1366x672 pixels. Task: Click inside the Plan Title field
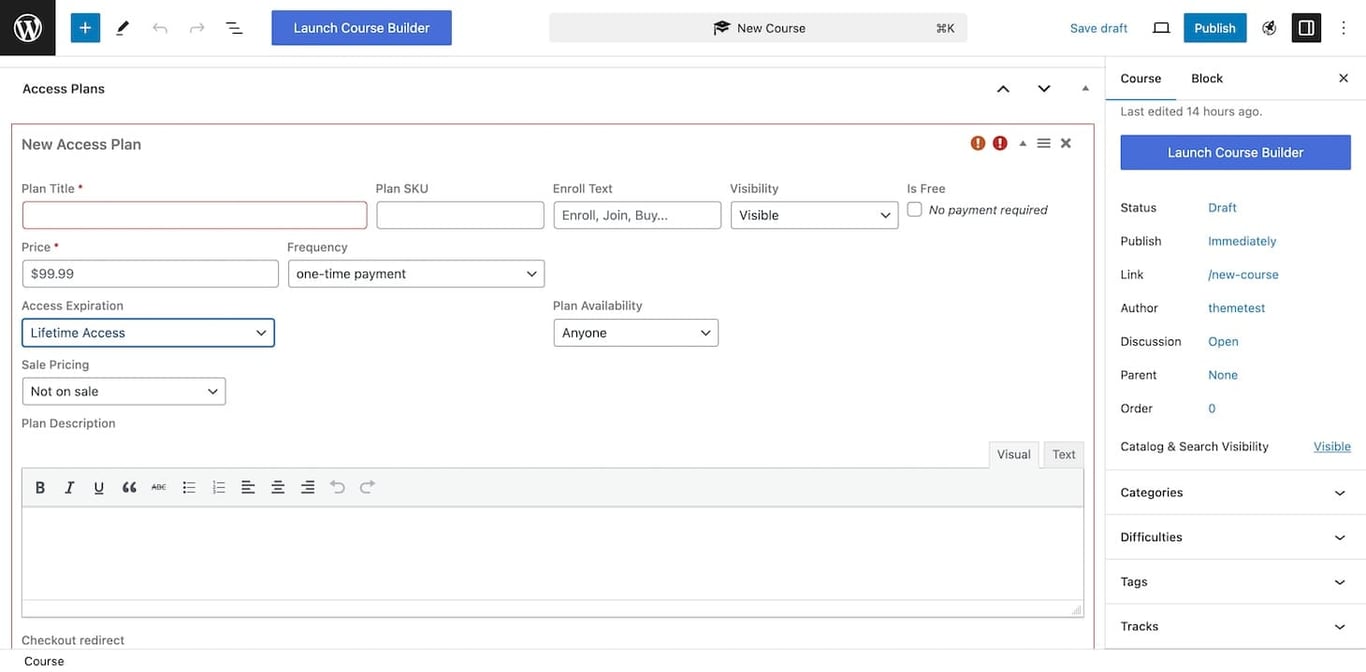[194, 214]
